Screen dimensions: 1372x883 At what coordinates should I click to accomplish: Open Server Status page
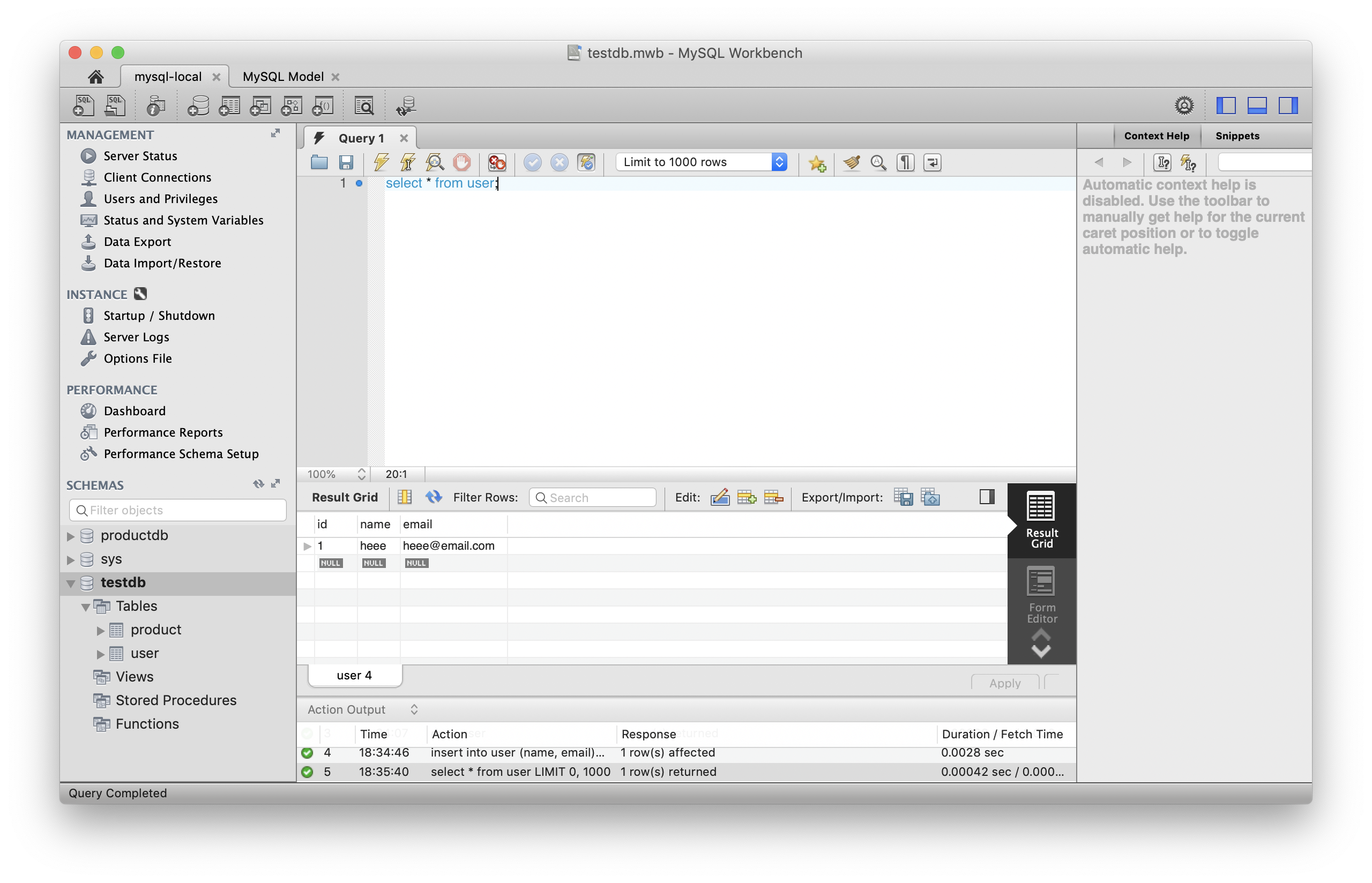(140, 156)
